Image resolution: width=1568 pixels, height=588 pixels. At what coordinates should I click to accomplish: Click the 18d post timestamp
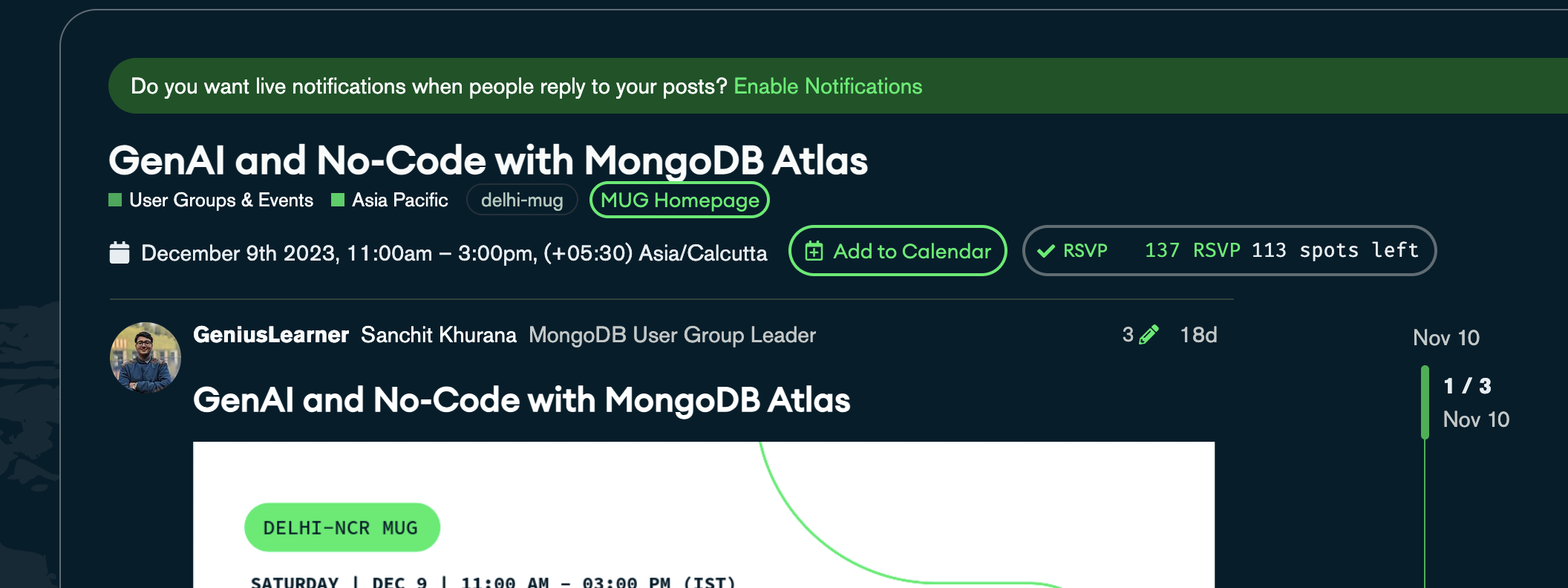(1198, 335)
